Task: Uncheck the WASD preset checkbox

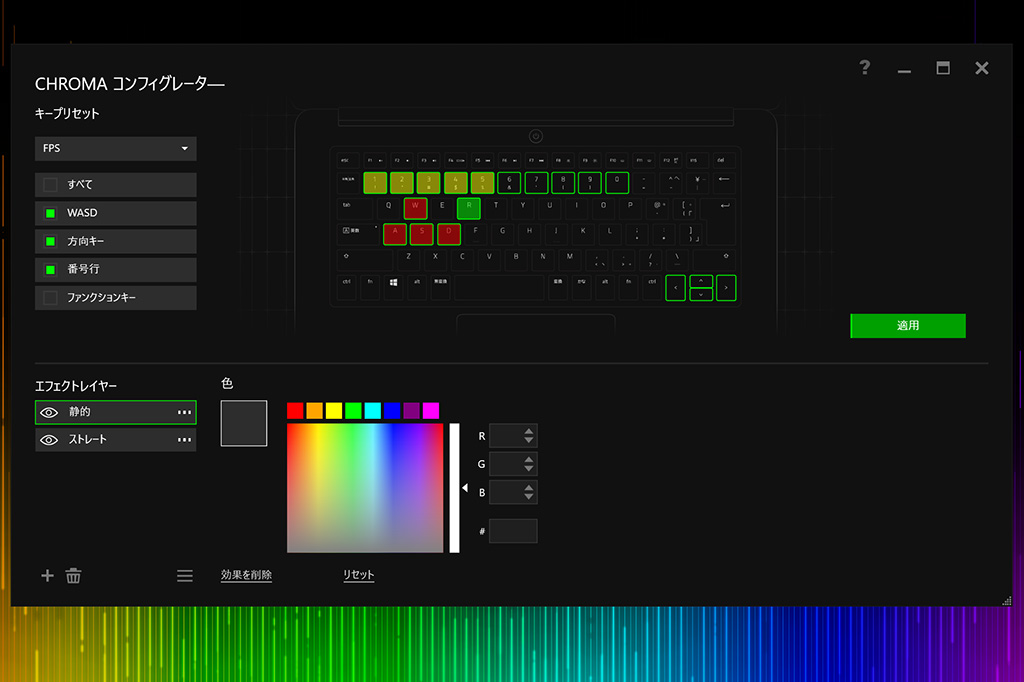Action: point(50,213)
